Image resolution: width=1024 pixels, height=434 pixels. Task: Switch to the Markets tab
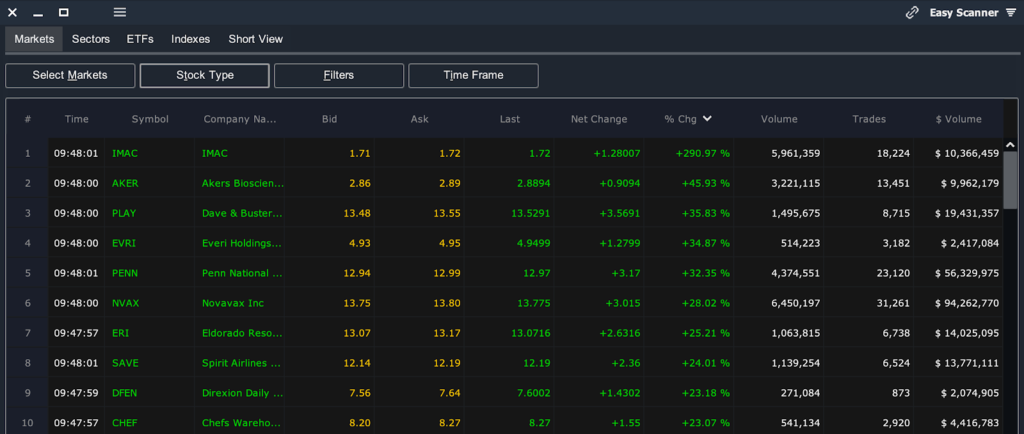34,39
